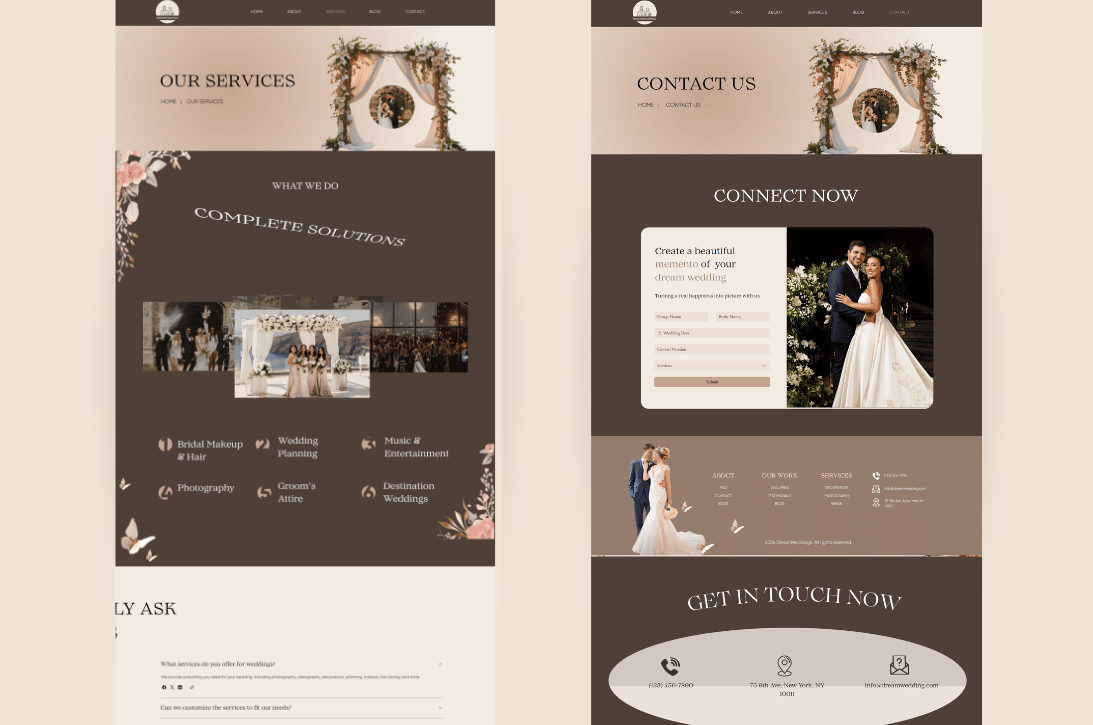Click the Facebook share icon in FAQ
This screenshot has height=725, width=1093.
165,687
